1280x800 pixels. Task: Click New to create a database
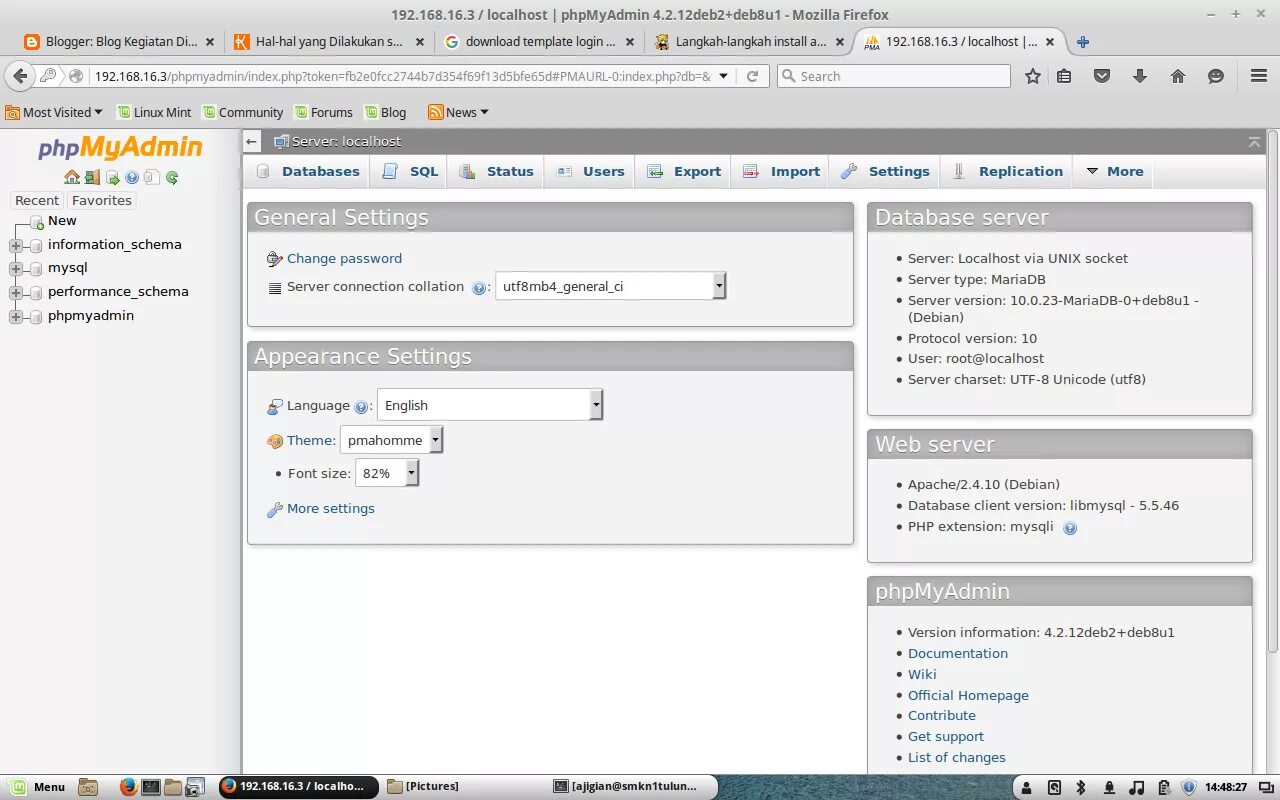[x=62, y=221]
